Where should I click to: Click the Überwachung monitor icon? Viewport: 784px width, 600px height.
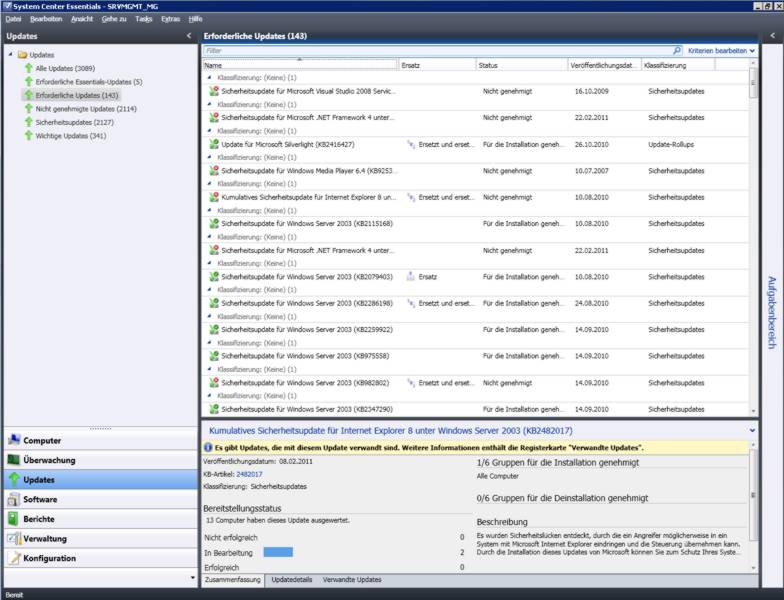pos(14,460)
